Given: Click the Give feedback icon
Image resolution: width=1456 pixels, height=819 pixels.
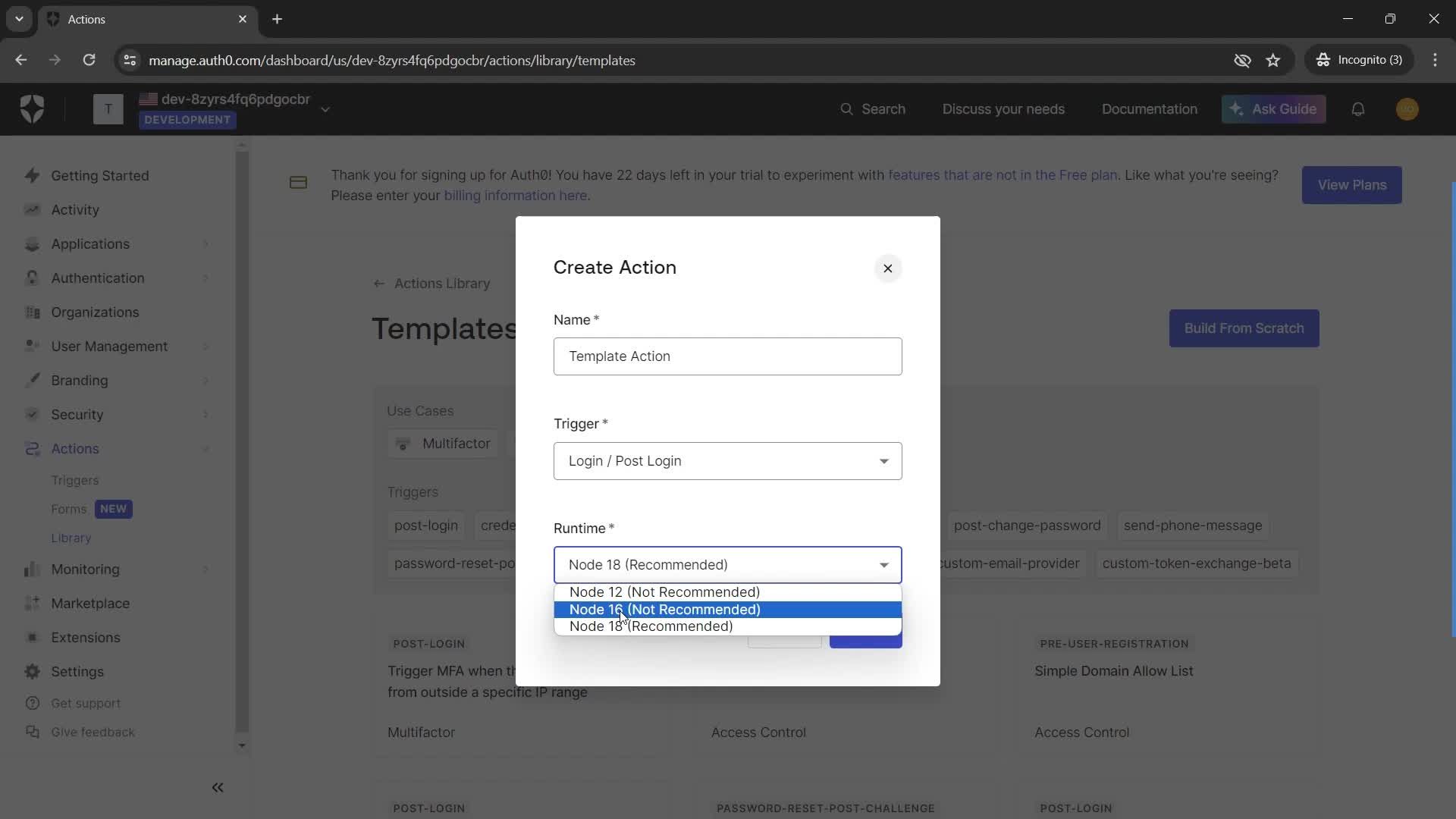Looking at the screenshot, I should [32, 732].
